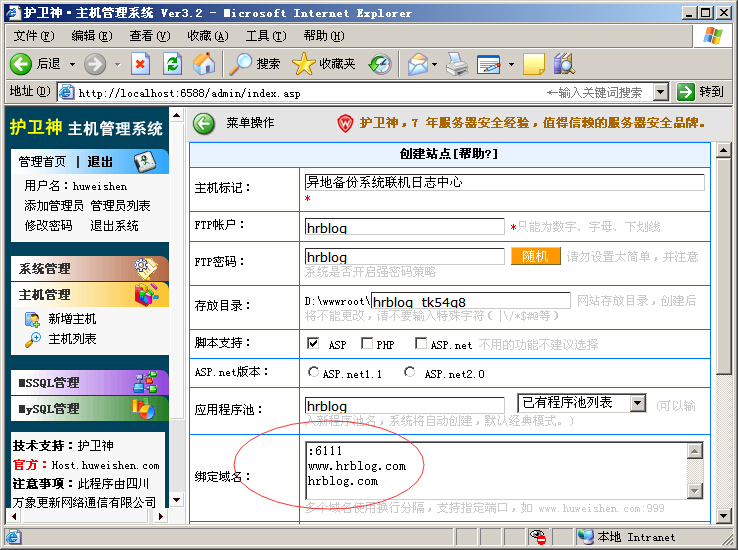
Task: Select the ASP.net1.1 radio button
Action: (313, 372)
